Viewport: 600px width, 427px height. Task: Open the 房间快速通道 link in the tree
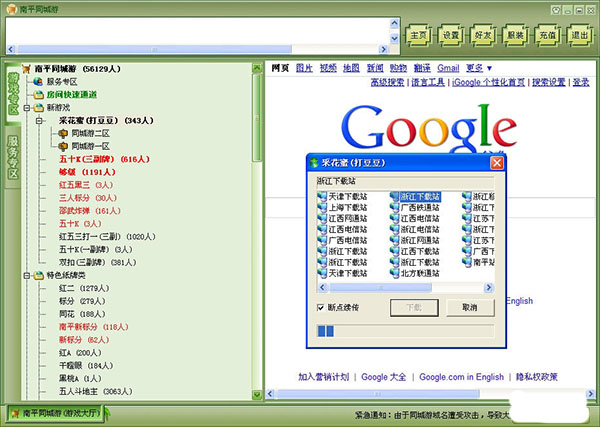point(70,94)
